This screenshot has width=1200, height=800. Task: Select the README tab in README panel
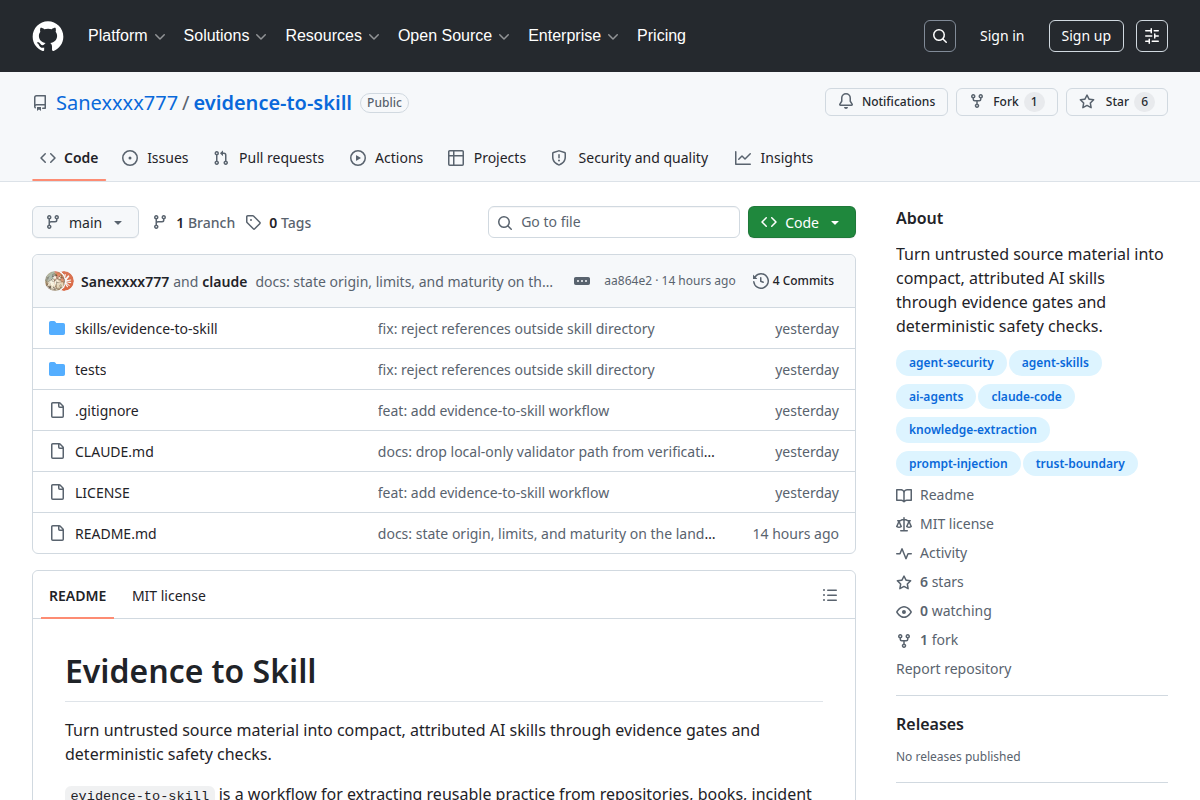77,596
